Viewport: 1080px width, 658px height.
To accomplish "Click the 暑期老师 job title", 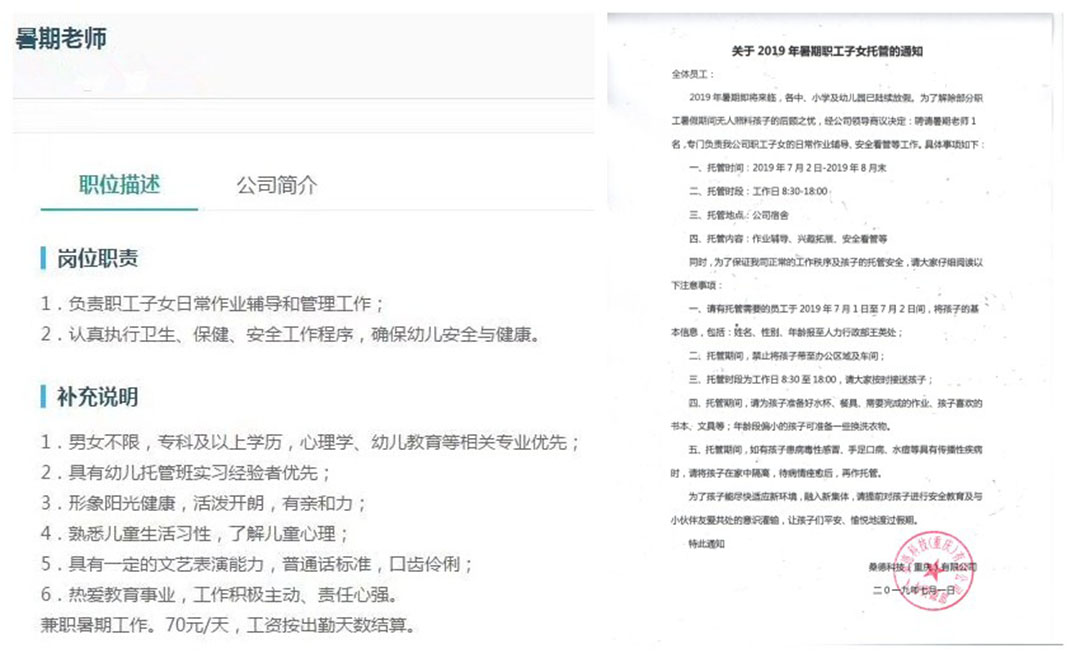I will [x=61, y=39].
